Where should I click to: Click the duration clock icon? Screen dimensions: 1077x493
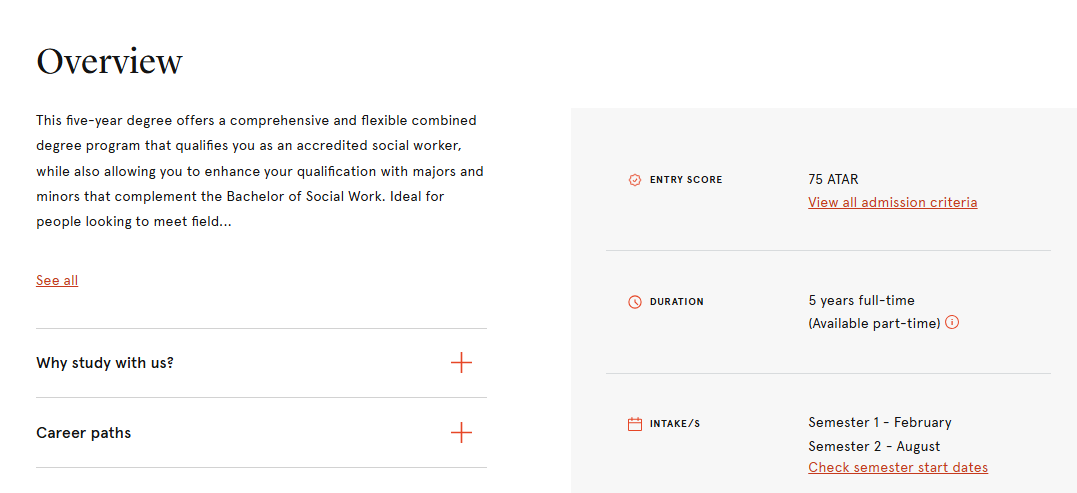click(x=635, y=301)
